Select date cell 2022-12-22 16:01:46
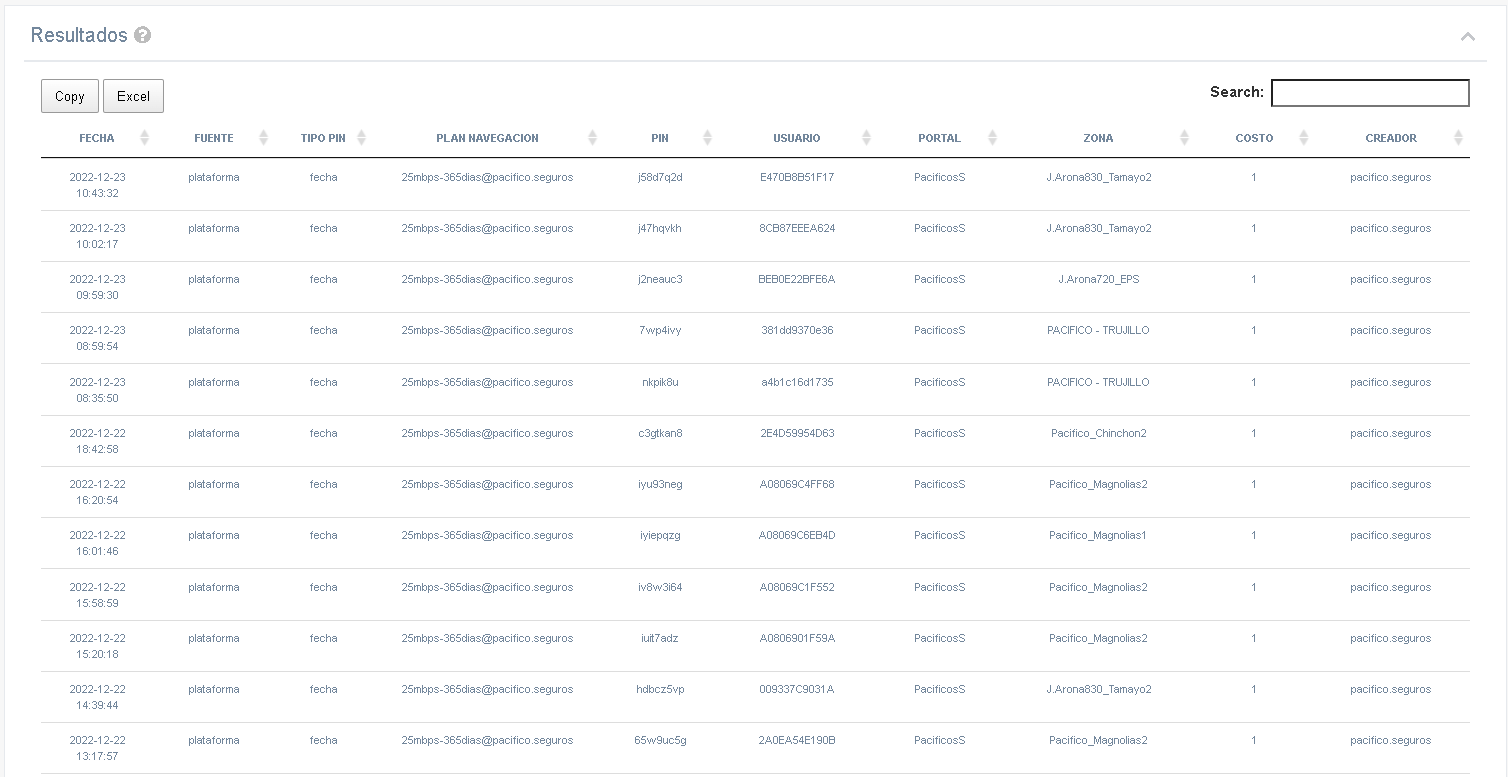Screen dimensions: 1508x777 (x=97, y=543)
